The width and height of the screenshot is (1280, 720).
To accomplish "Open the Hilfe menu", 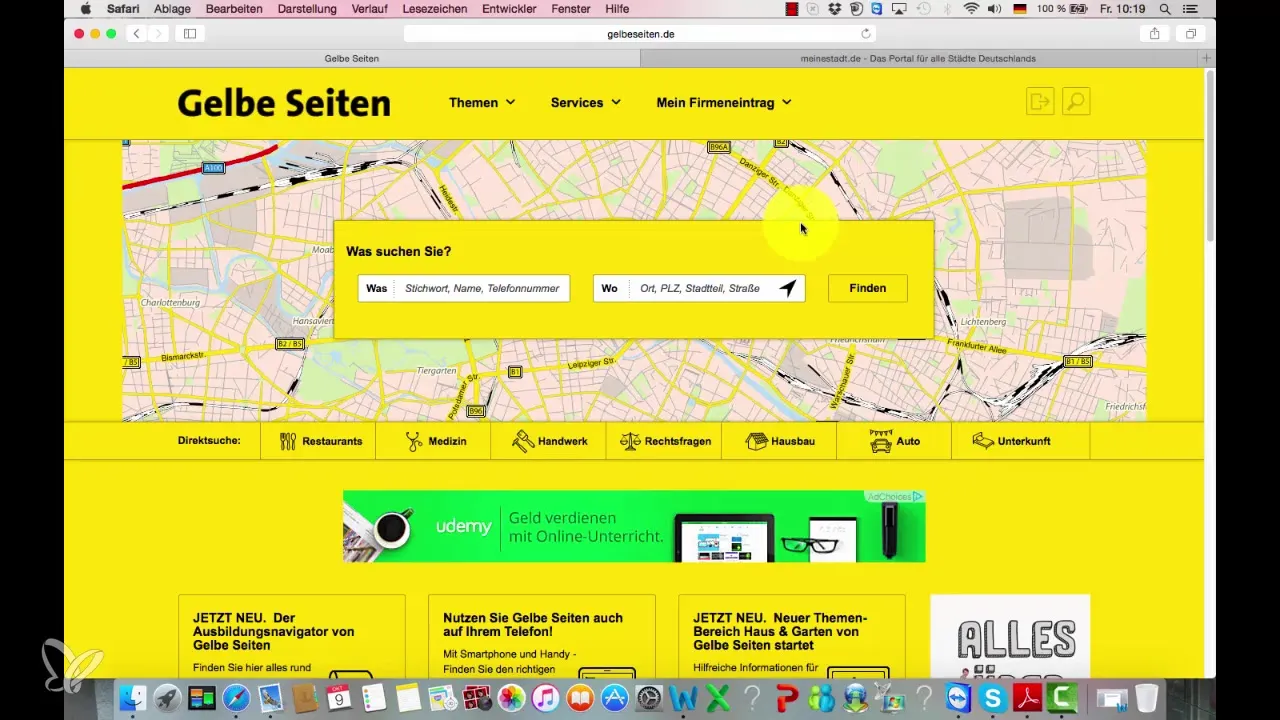I will click(x=617, y=9).
